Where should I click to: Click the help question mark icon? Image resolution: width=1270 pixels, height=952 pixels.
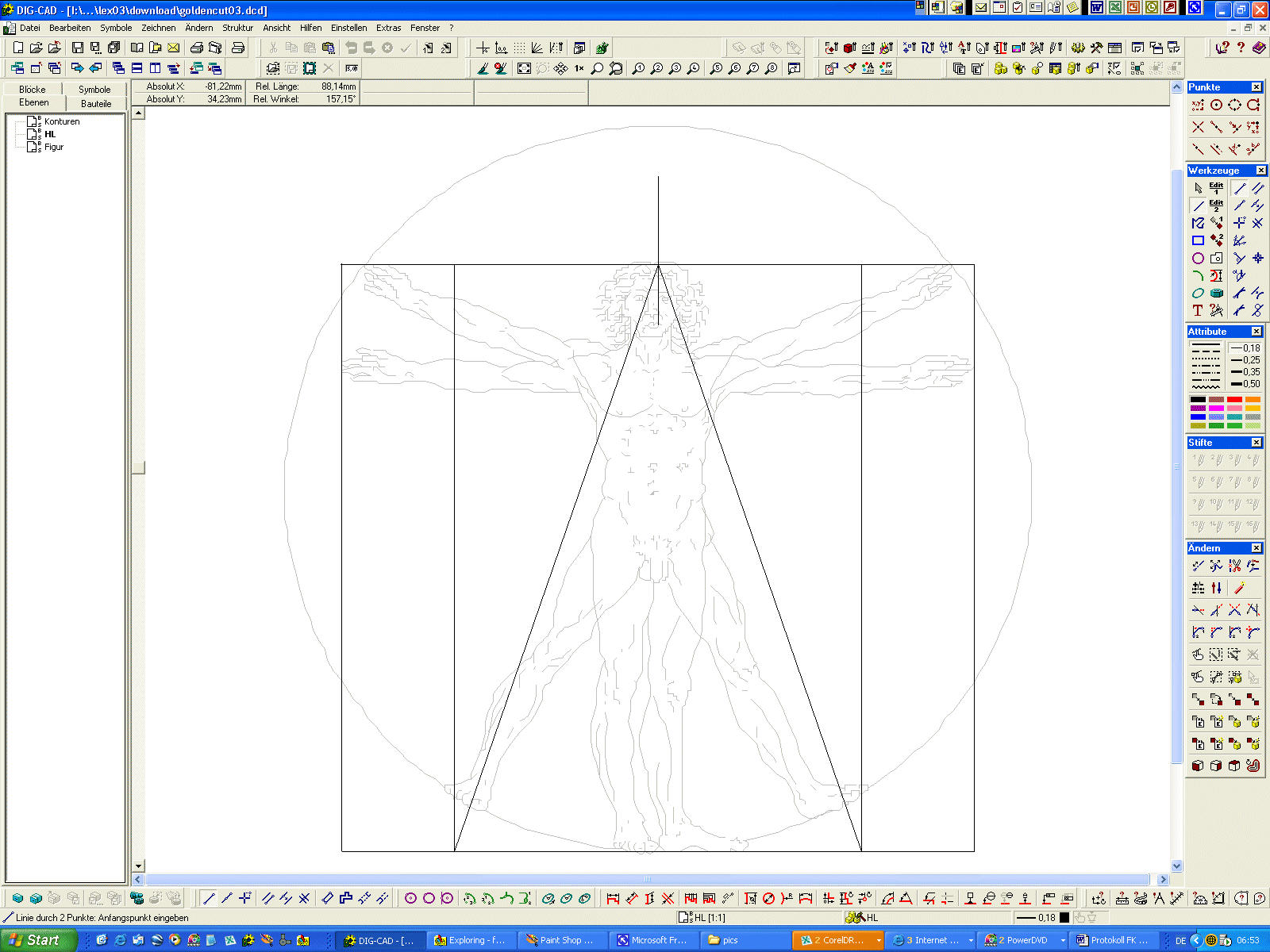click(1241, 48)
